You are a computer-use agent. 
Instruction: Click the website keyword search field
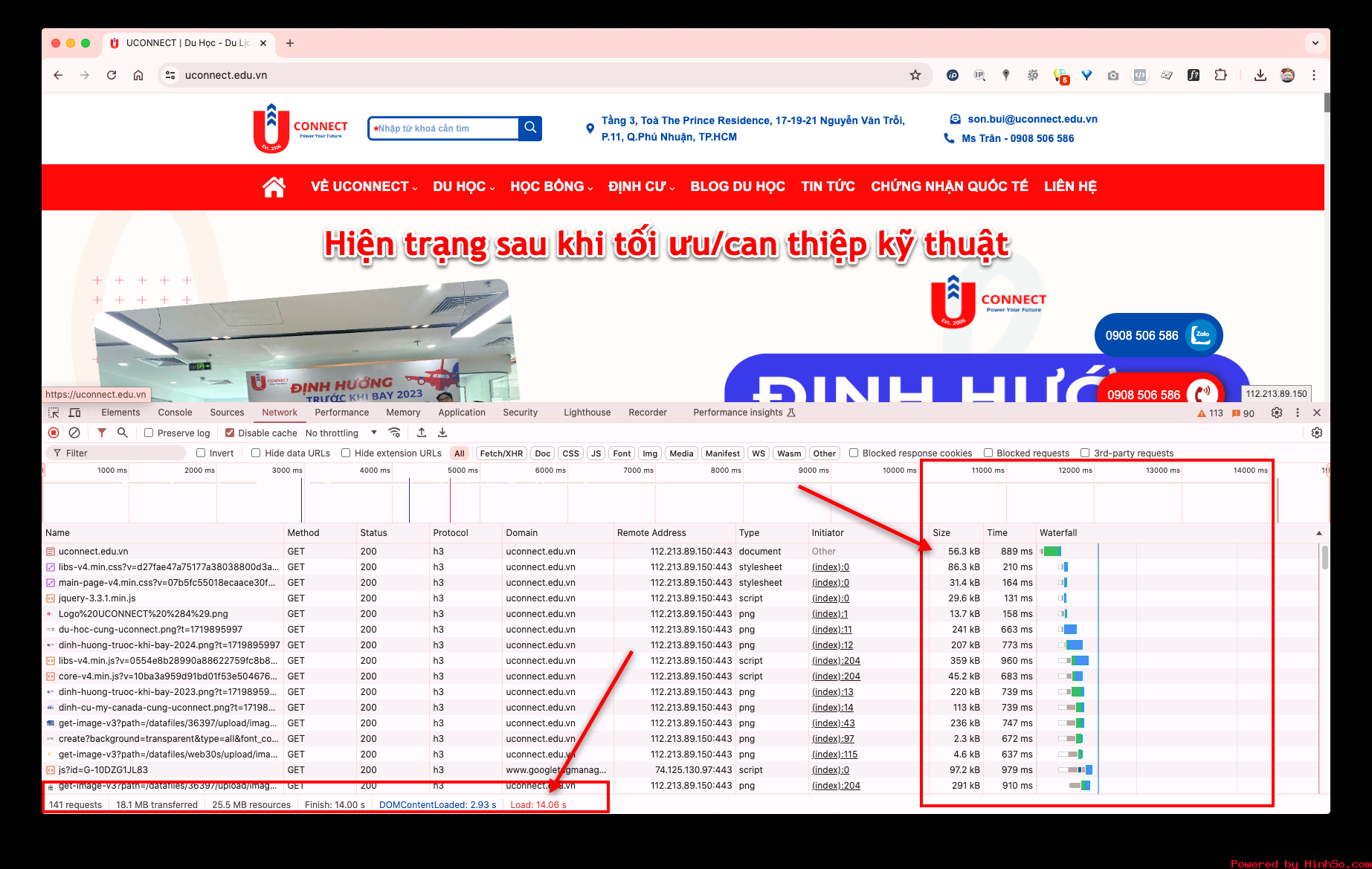pos(444,128)
